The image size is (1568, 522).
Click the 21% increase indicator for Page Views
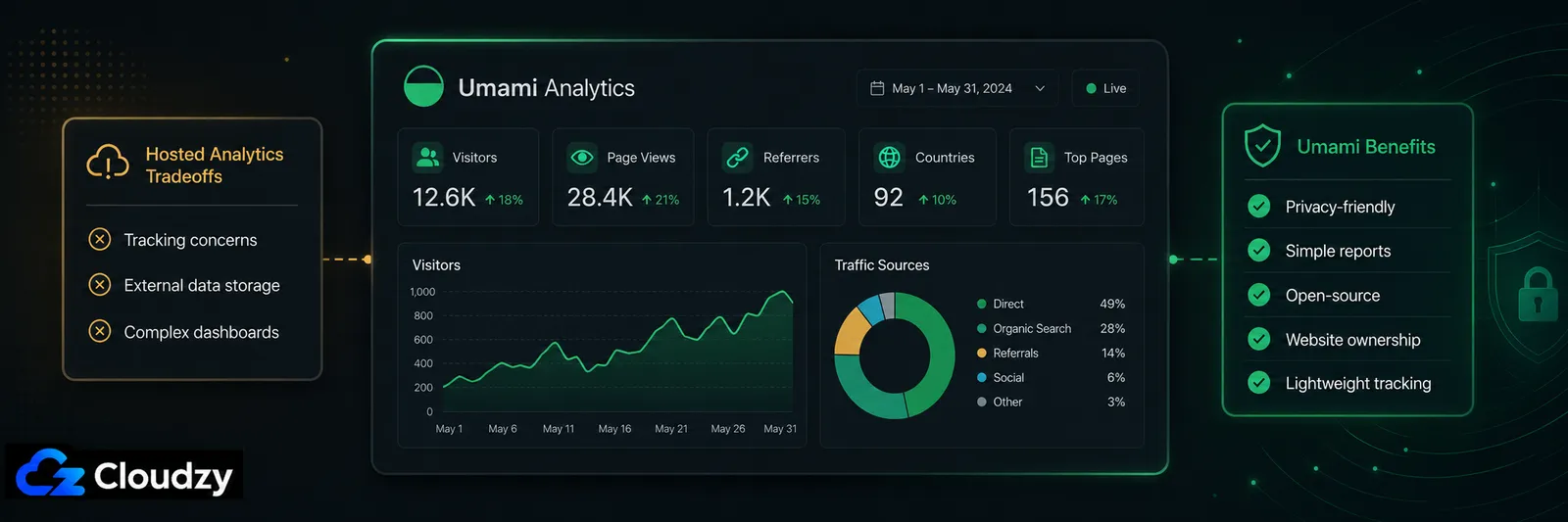coord(661,200)
